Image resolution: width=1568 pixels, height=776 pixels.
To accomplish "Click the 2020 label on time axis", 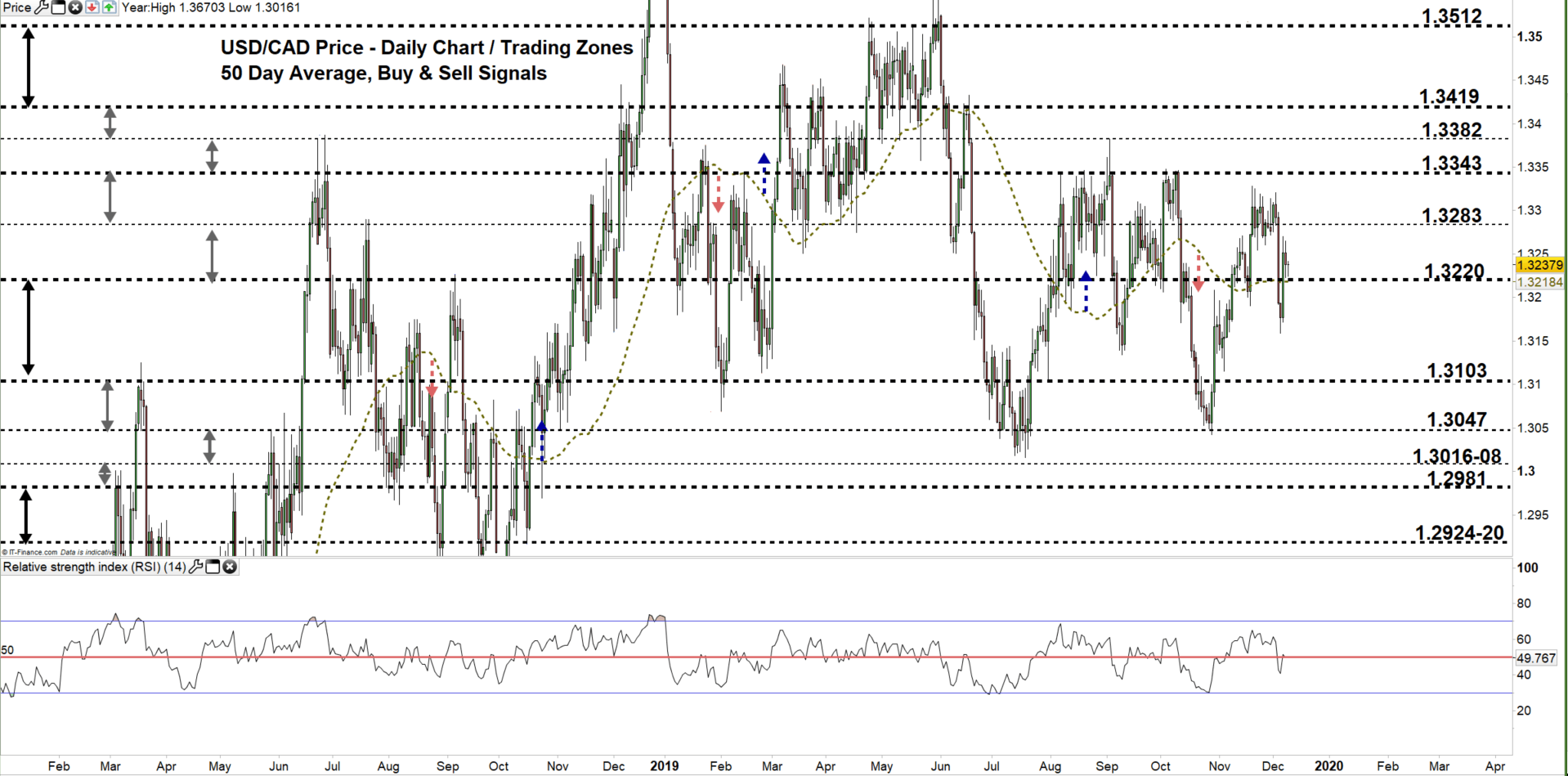I will (x=1328, y=766).
